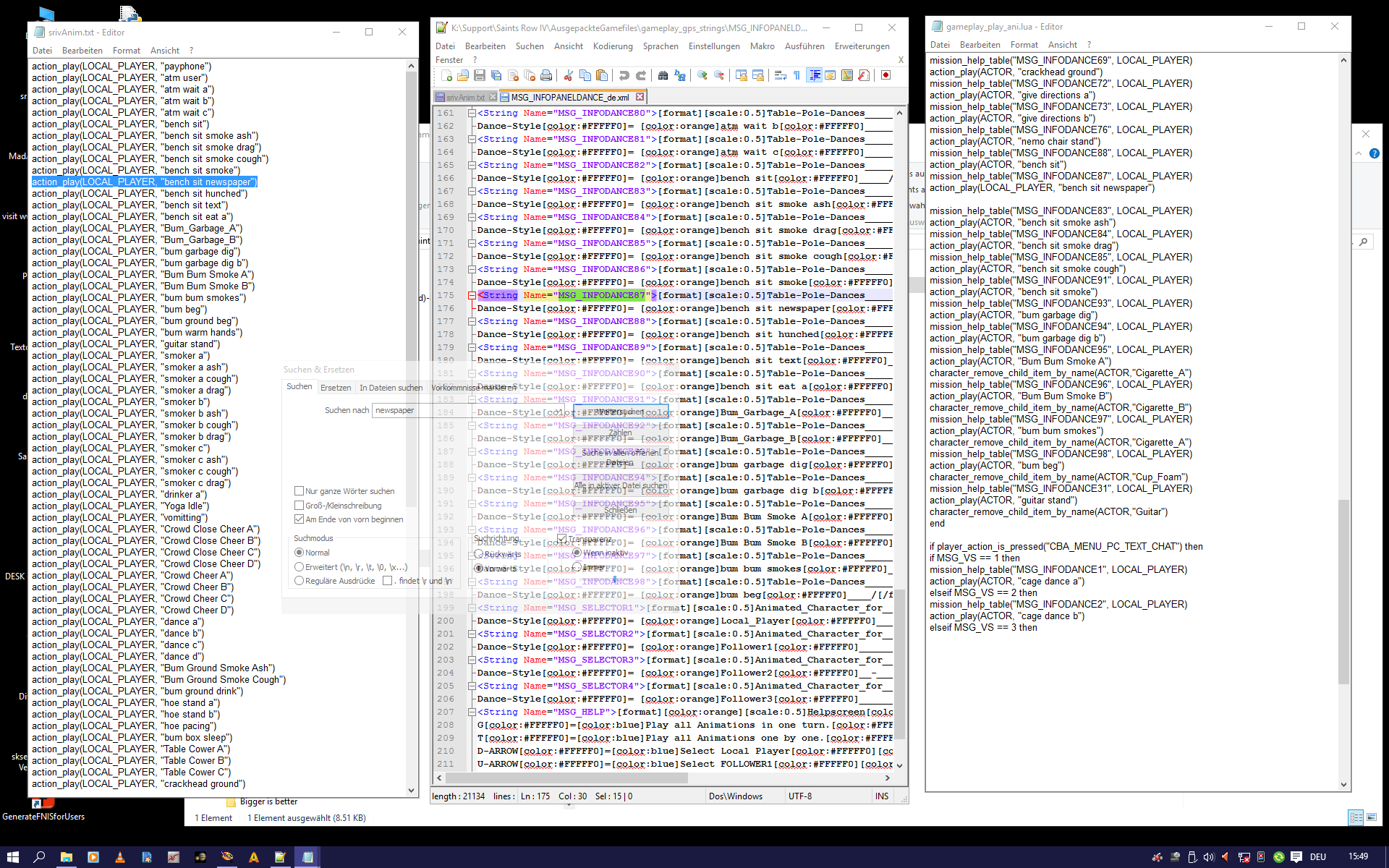The width and height of the screenshot is (1389, 868).
Task: Open the 'In Dateien suchen' tab
Action: coord(391,388)
